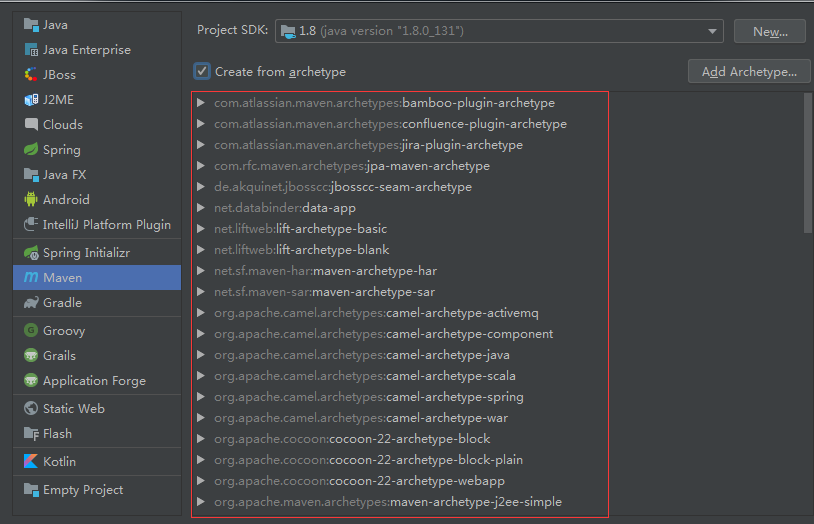
Task: Select the Gradle project type label
Action: click(x=62, y=302)
